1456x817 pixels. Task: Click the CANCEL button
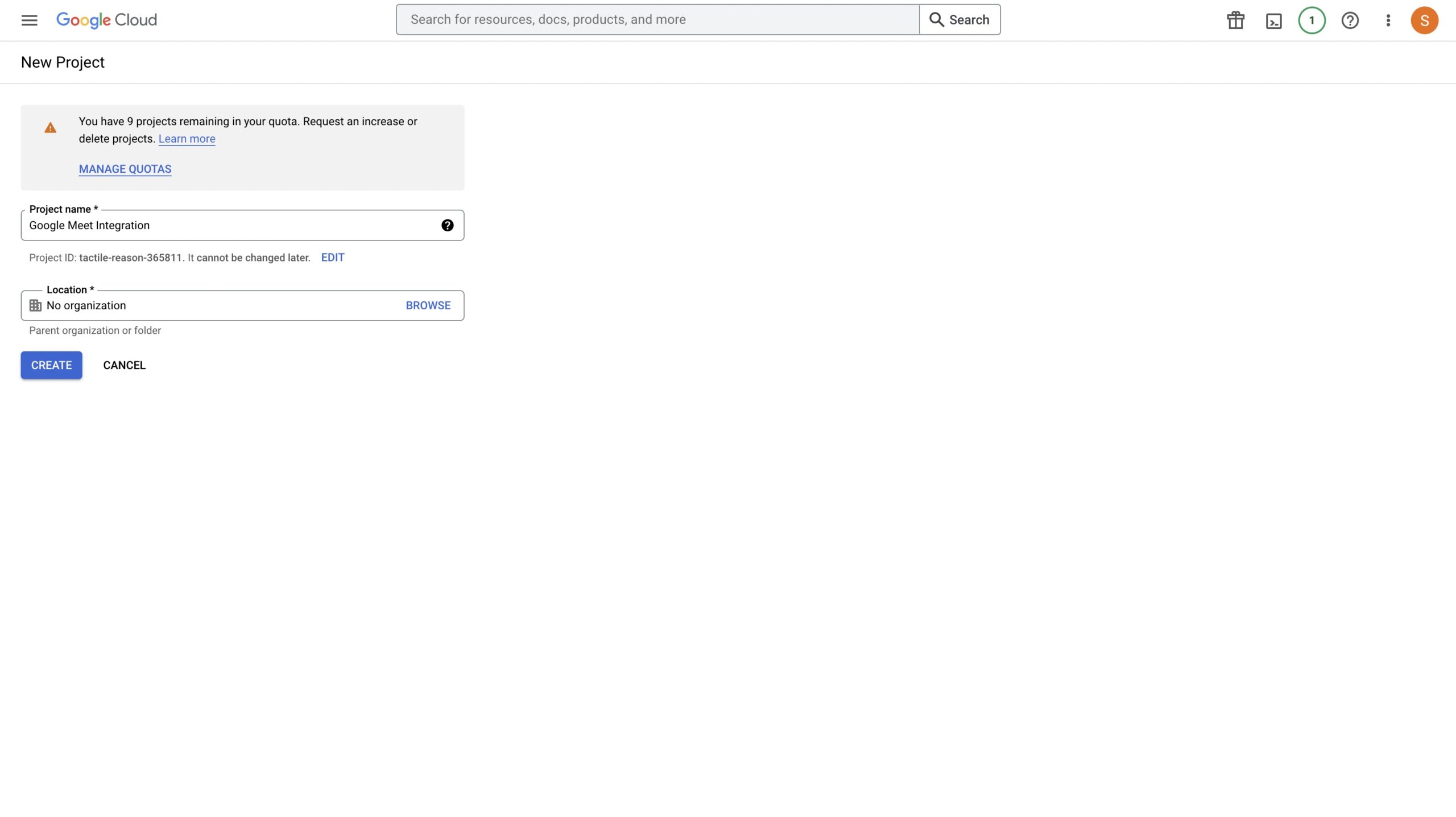(x=125, y=365)
